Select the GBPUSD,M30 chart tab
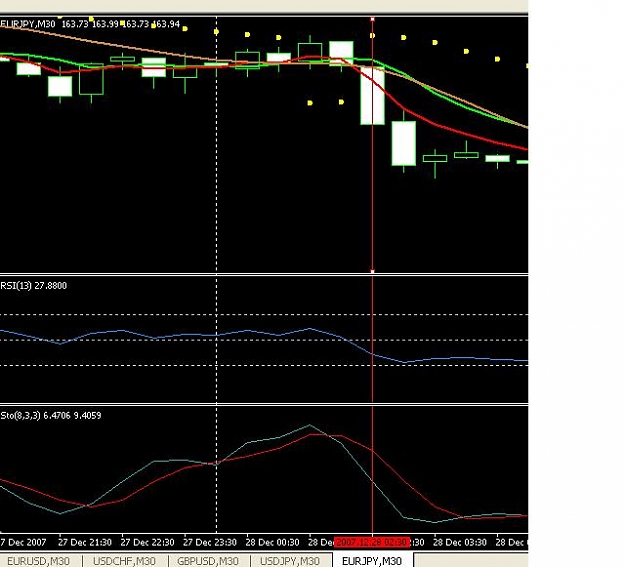This screenshot has height=567, width=625. (208, 561)
